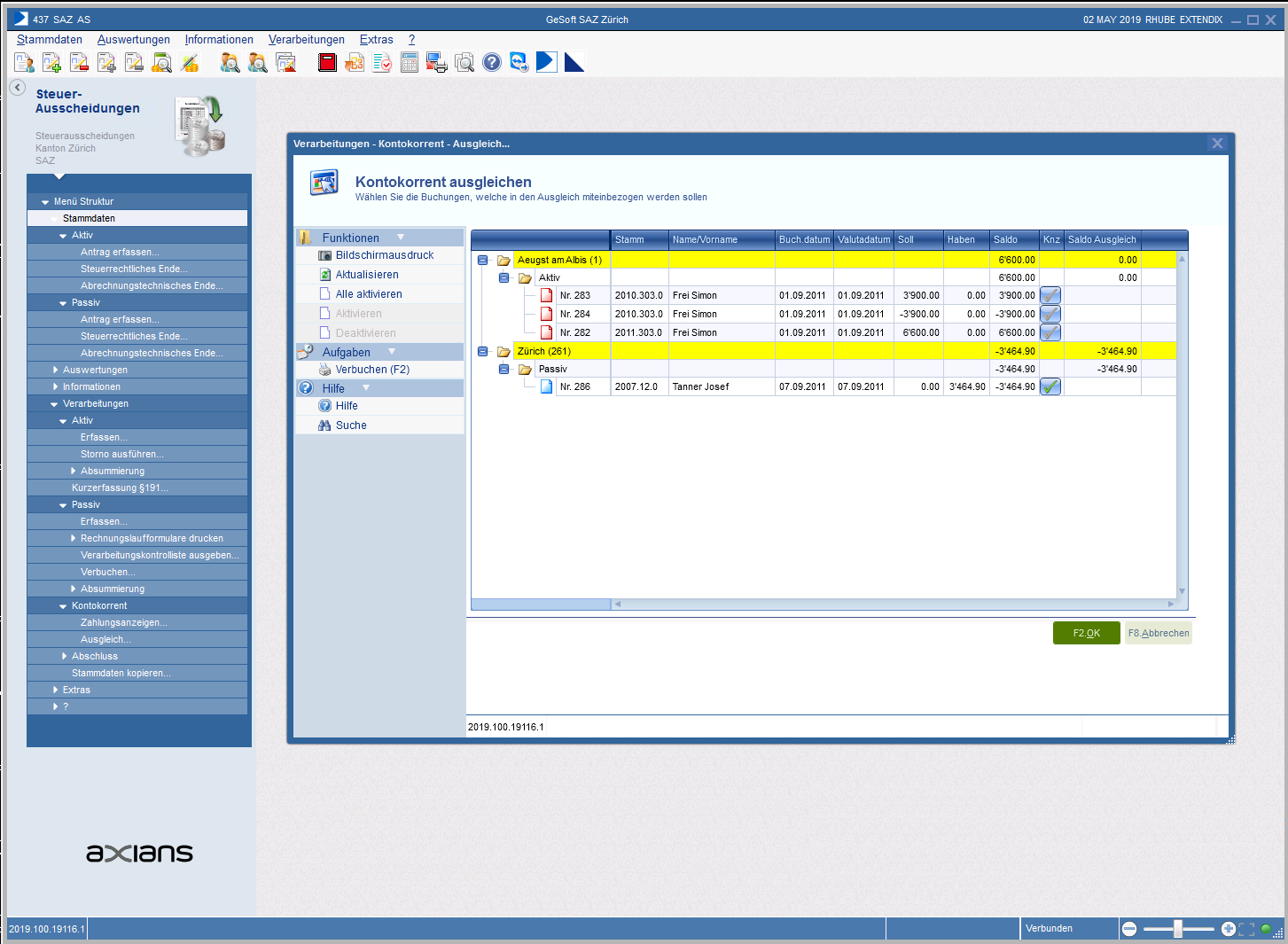The width and height of the screenshot is (1288, 944).
Task: Click Alle aktivieren link
Action: pos(369,294)
